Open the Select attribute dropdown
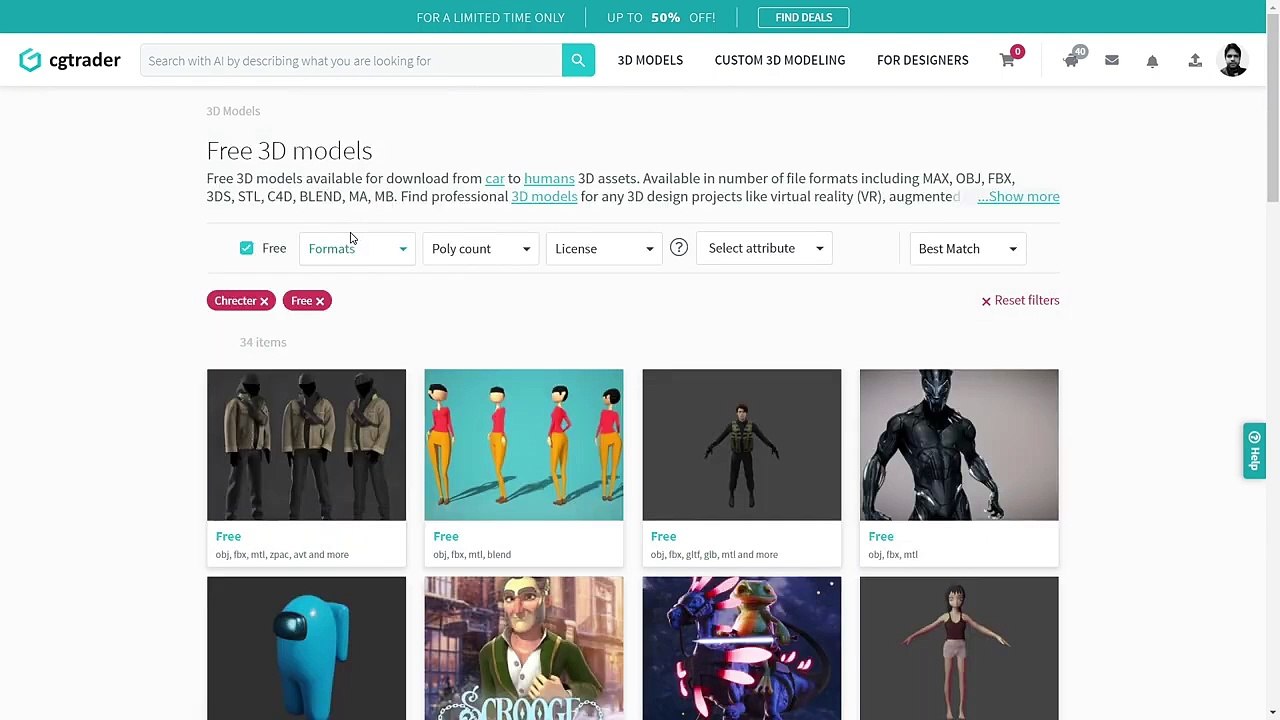The height and width of the screenshot is (720, 1280). (765, 248)
